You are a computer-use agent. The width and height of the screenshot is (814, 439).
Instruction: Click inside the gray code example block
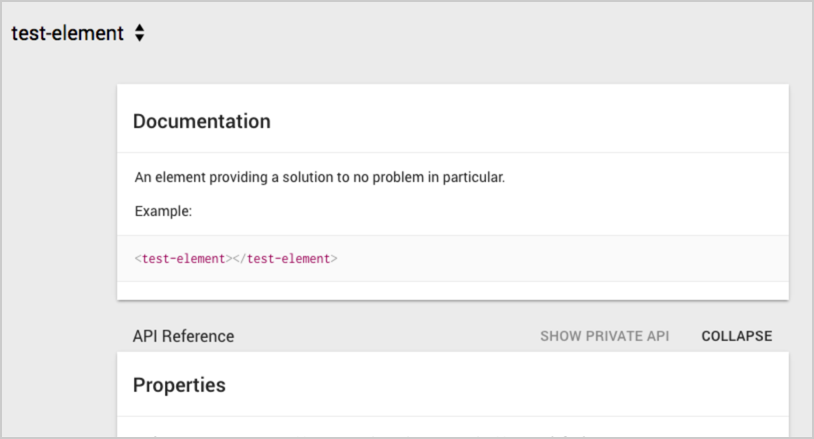(453, 258)
